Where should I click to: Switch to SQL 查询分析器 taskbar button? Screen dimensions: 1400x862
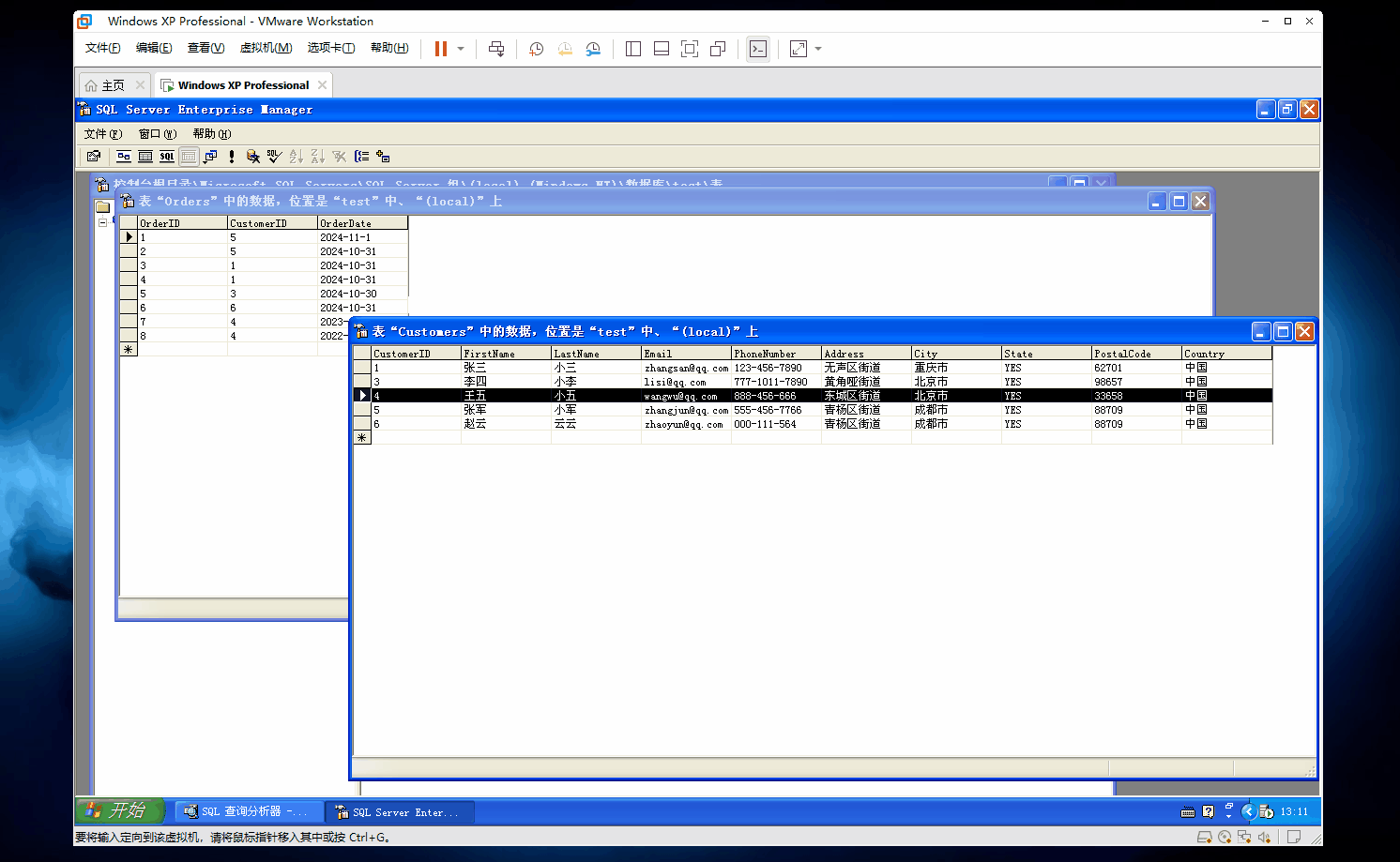[248, 812]
